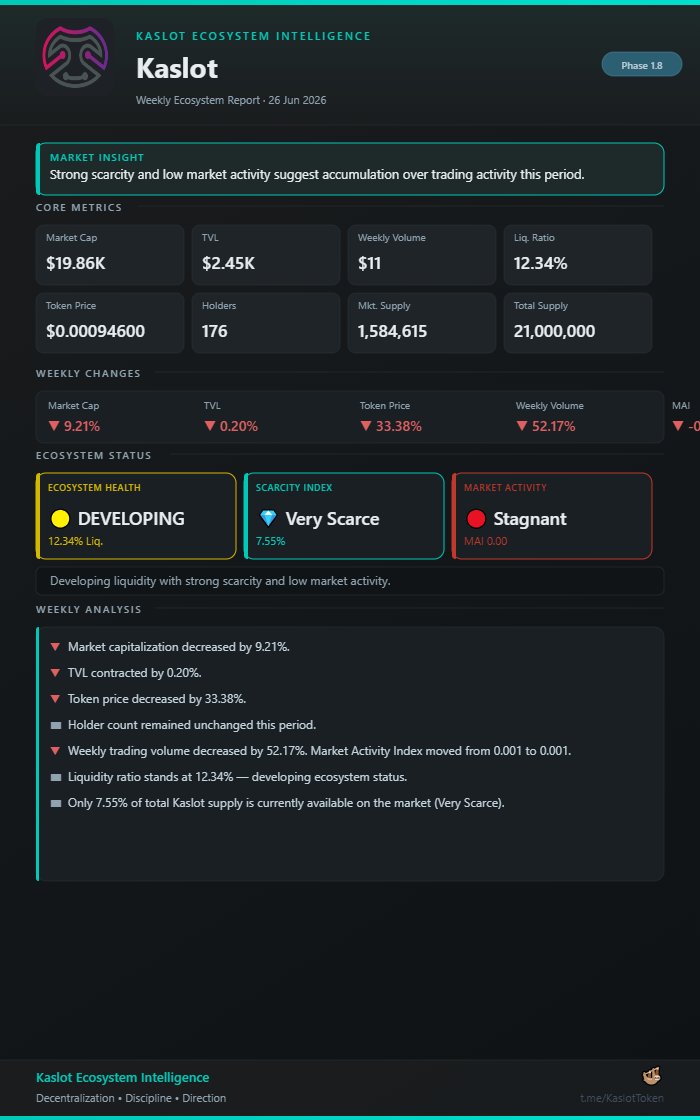Click 'Token price decreased by 33.38%' line

[x=157, y=699]
